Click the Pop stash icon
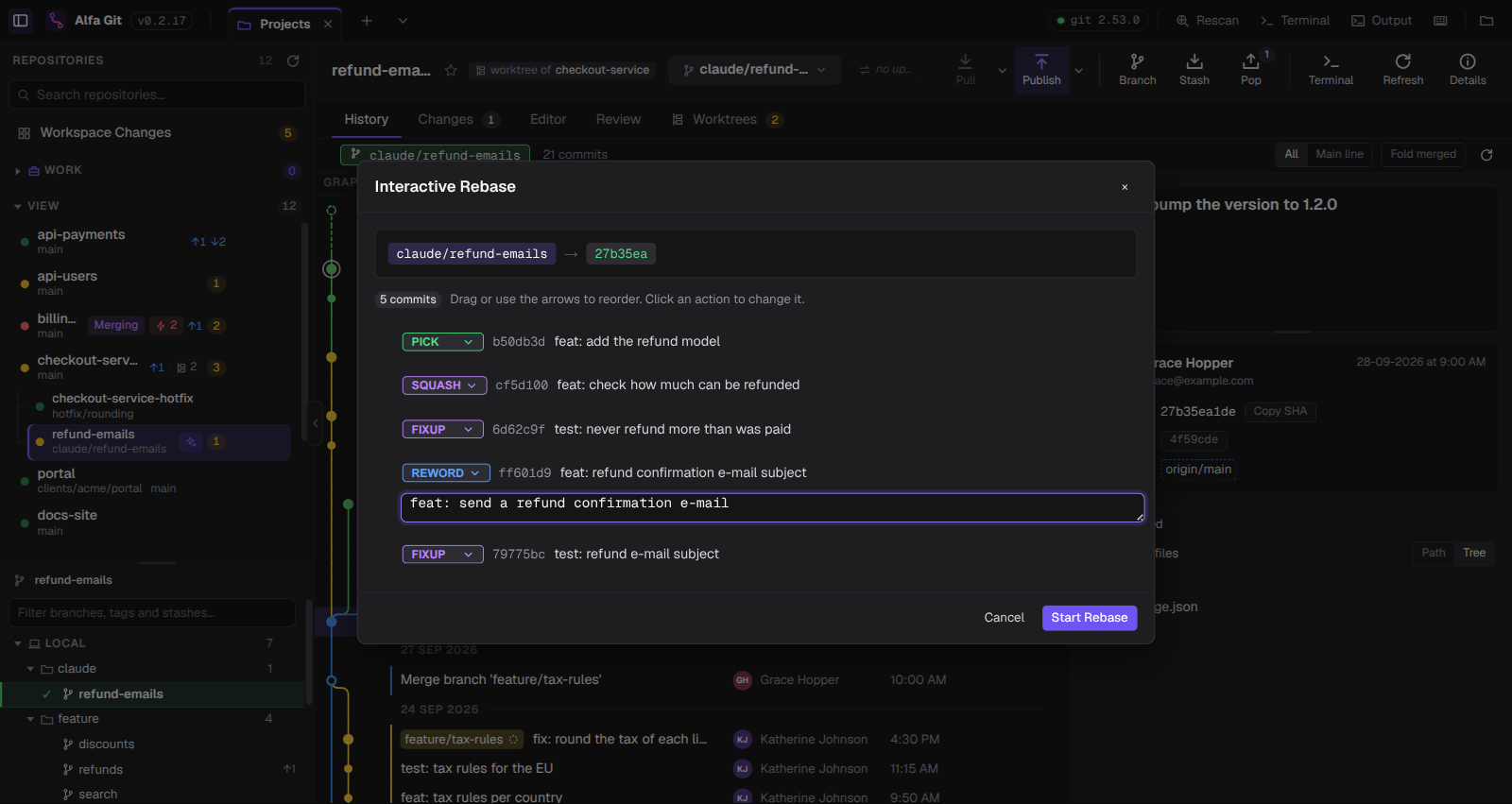 [x=1251, y=70]
